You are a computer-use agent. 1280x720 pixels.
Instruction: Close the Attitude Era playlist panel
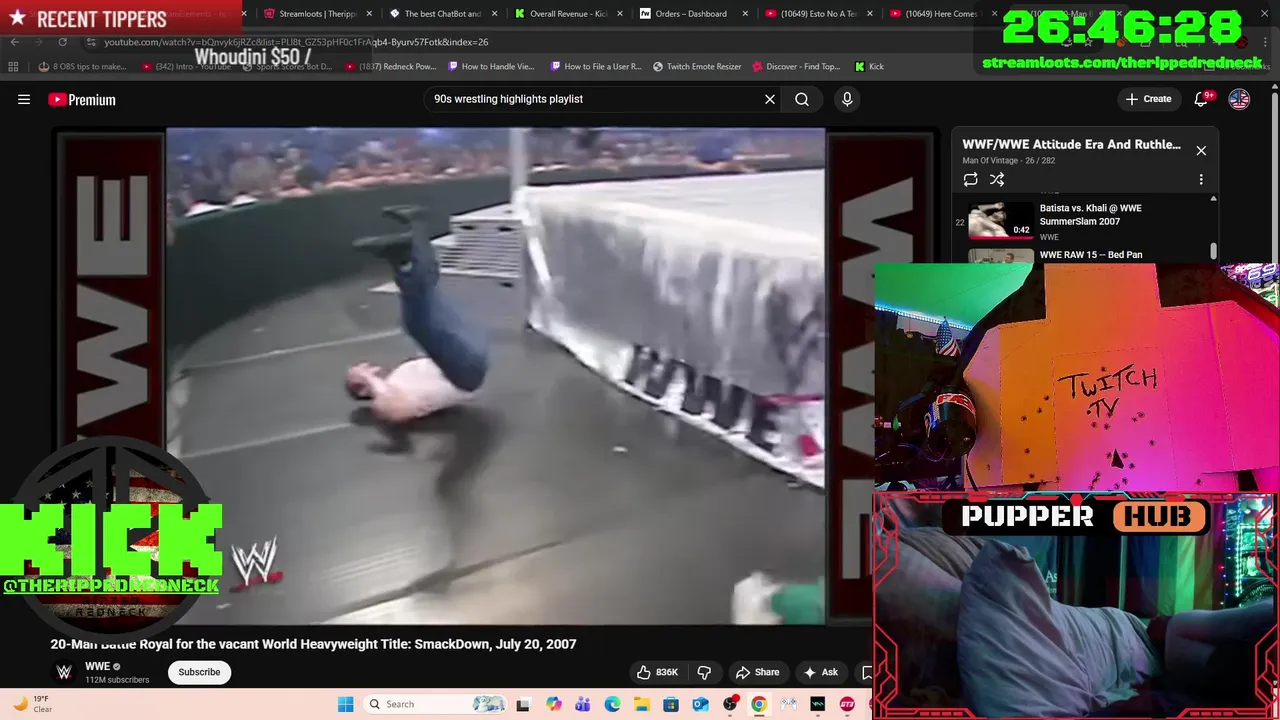pyautogui.click(x=1201, y=150)
